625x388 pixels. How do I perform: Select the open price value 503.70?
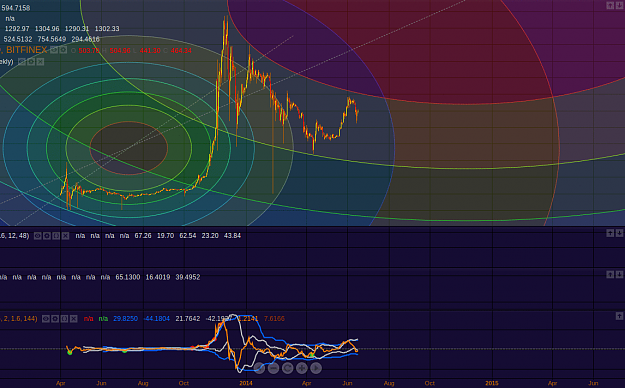[89, 51]
